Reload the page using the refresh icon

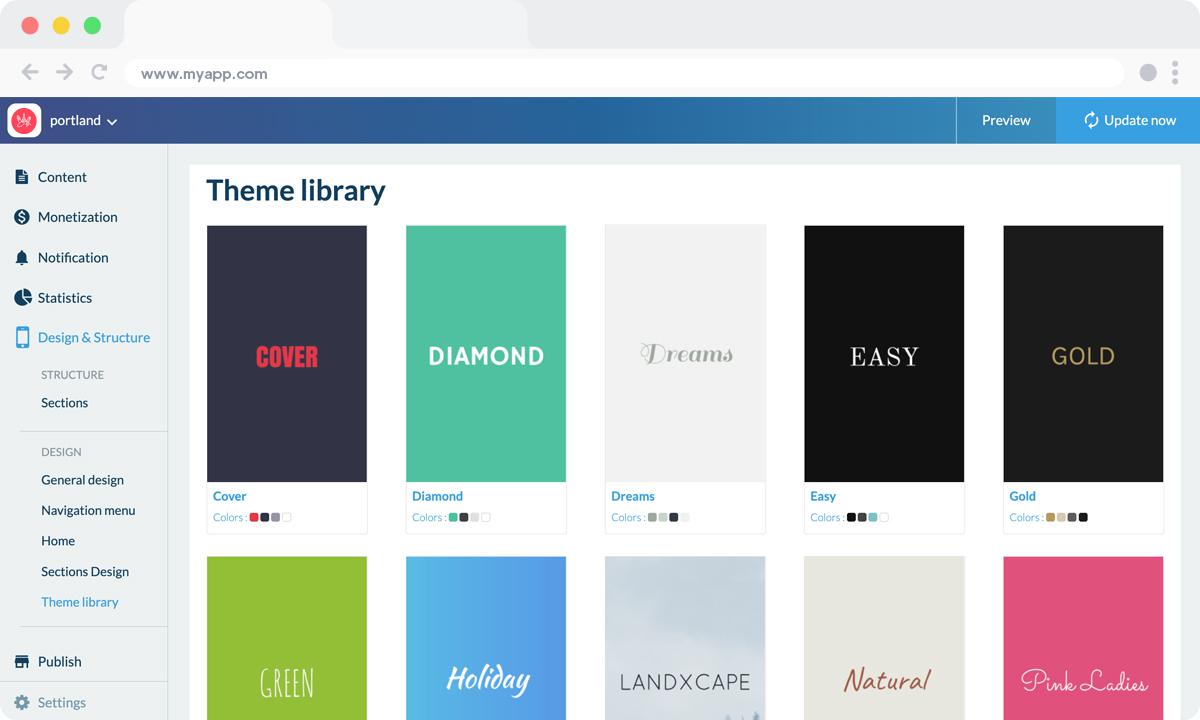point(98,72)
